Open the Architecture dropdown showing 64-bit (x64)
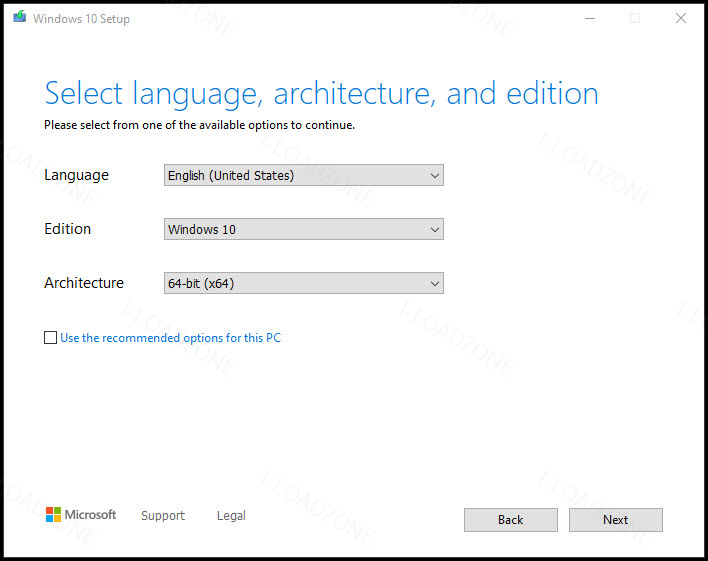708x561 pixels. tap(303, 283)
